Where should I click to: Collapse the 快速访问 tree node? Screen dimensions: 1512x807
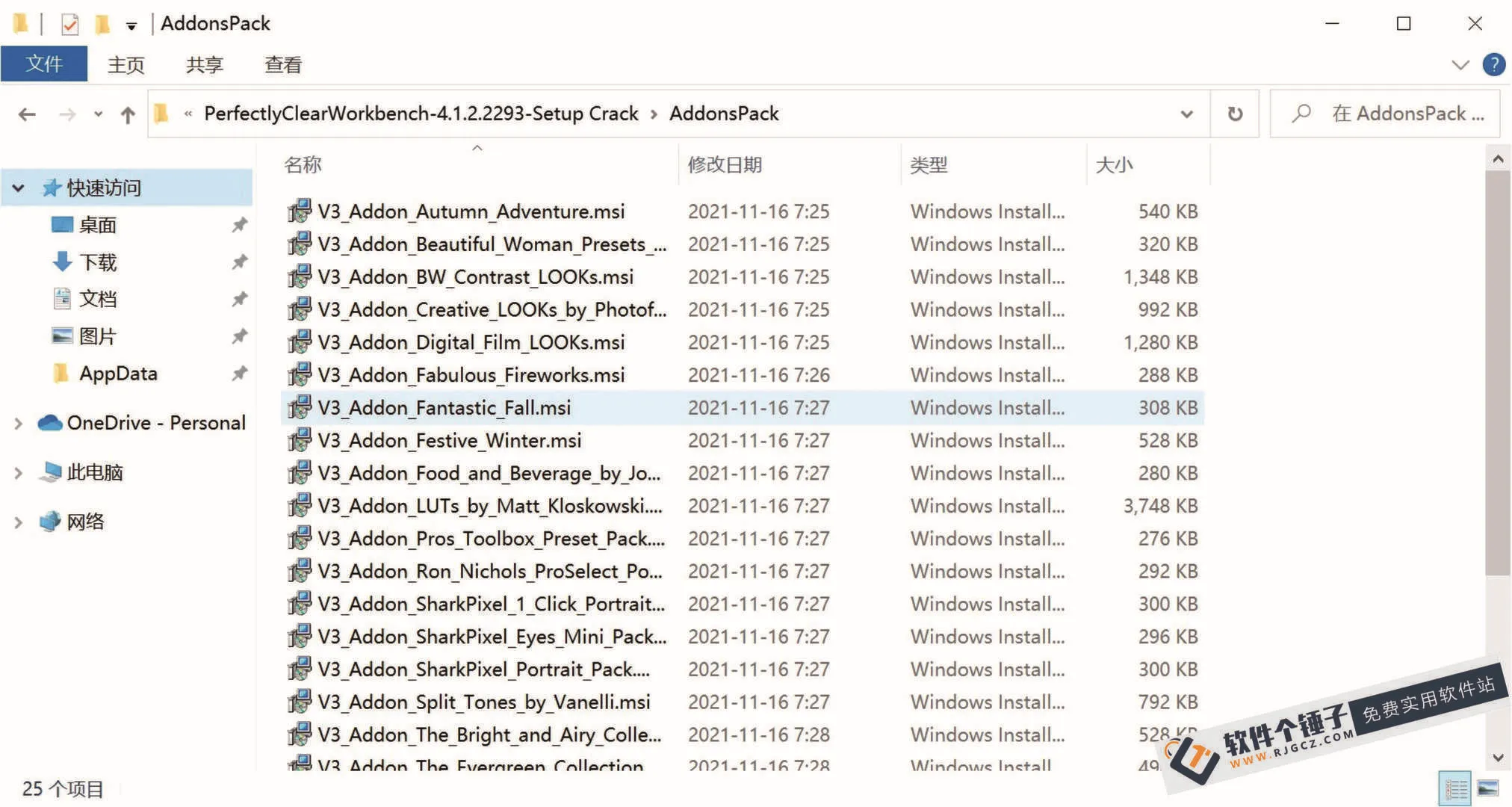(18, 188)
